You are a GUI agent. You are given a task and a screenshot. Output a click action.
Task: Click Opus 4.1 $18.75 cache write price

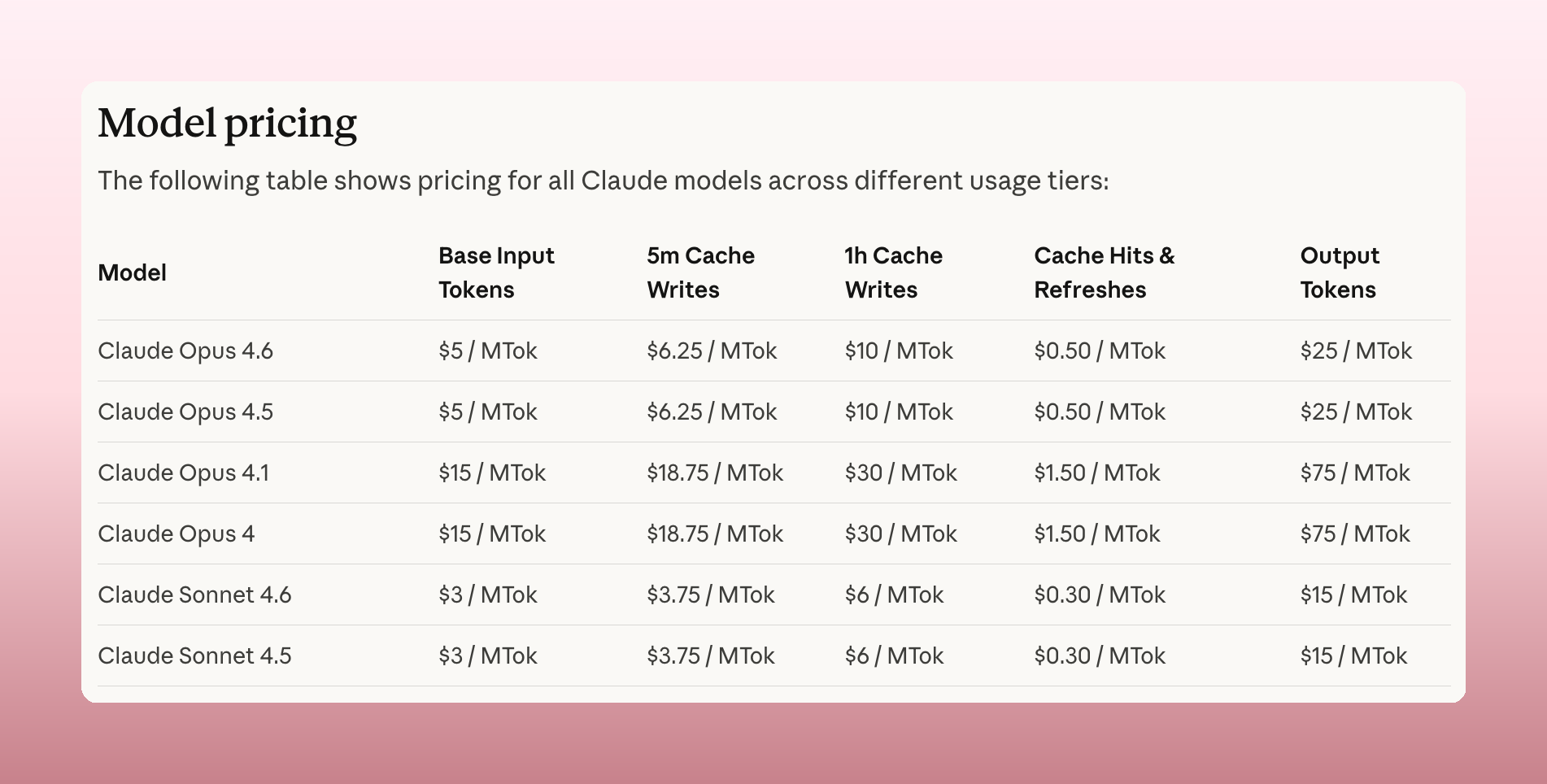[714, 473]
